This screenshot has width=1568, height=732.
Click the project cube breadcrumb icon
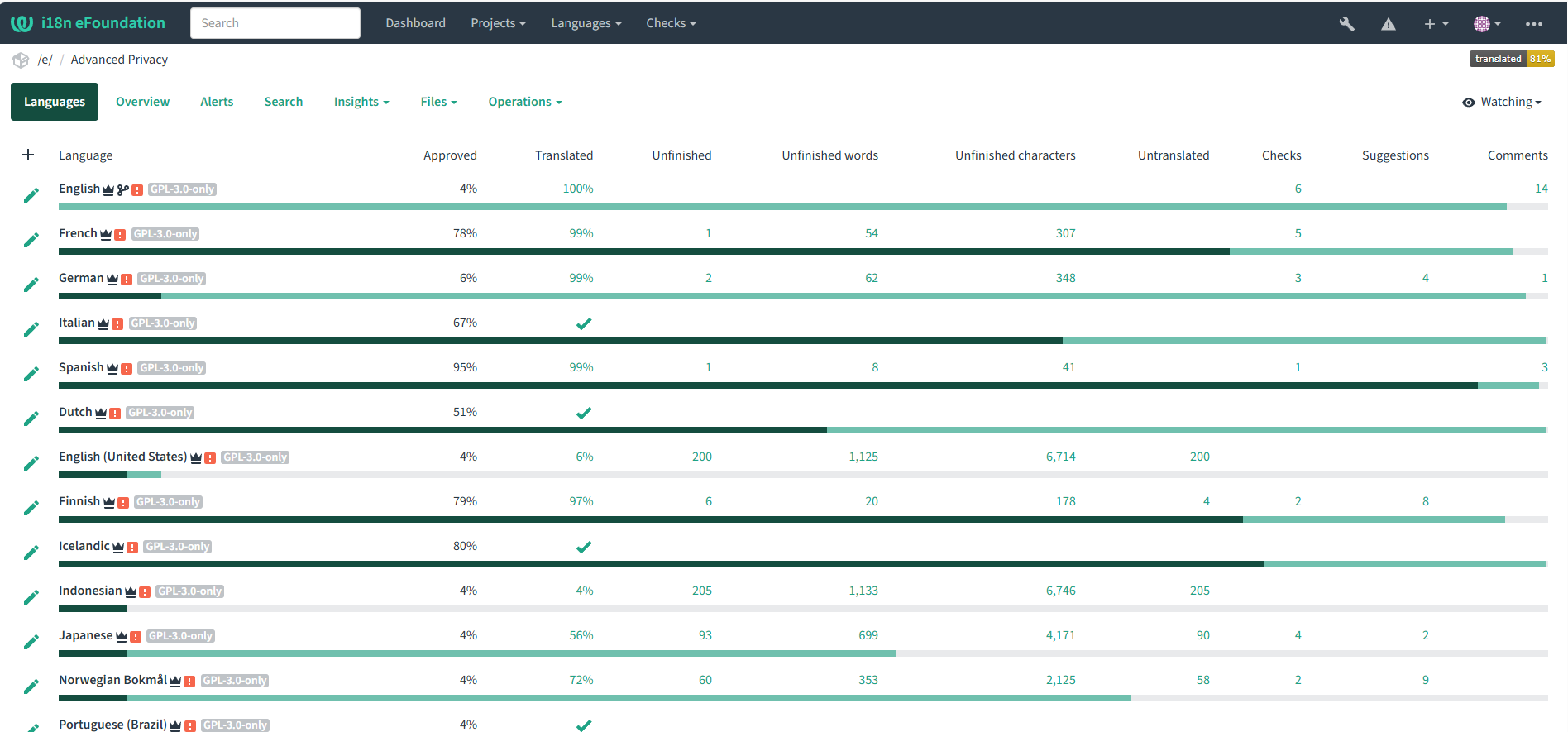pyautogui.click(x=21, y=60)
